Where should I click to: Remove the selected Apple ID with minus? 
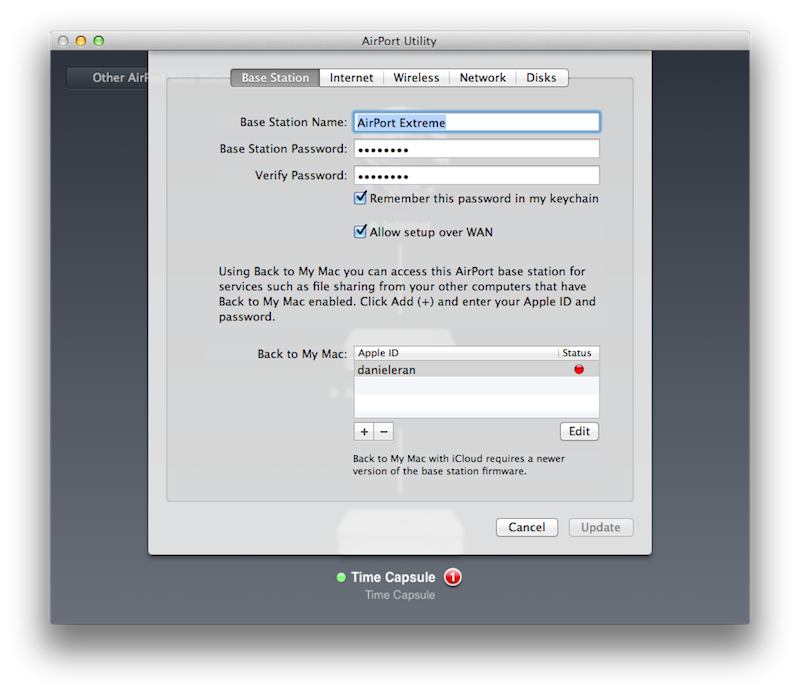coord(384,432)
